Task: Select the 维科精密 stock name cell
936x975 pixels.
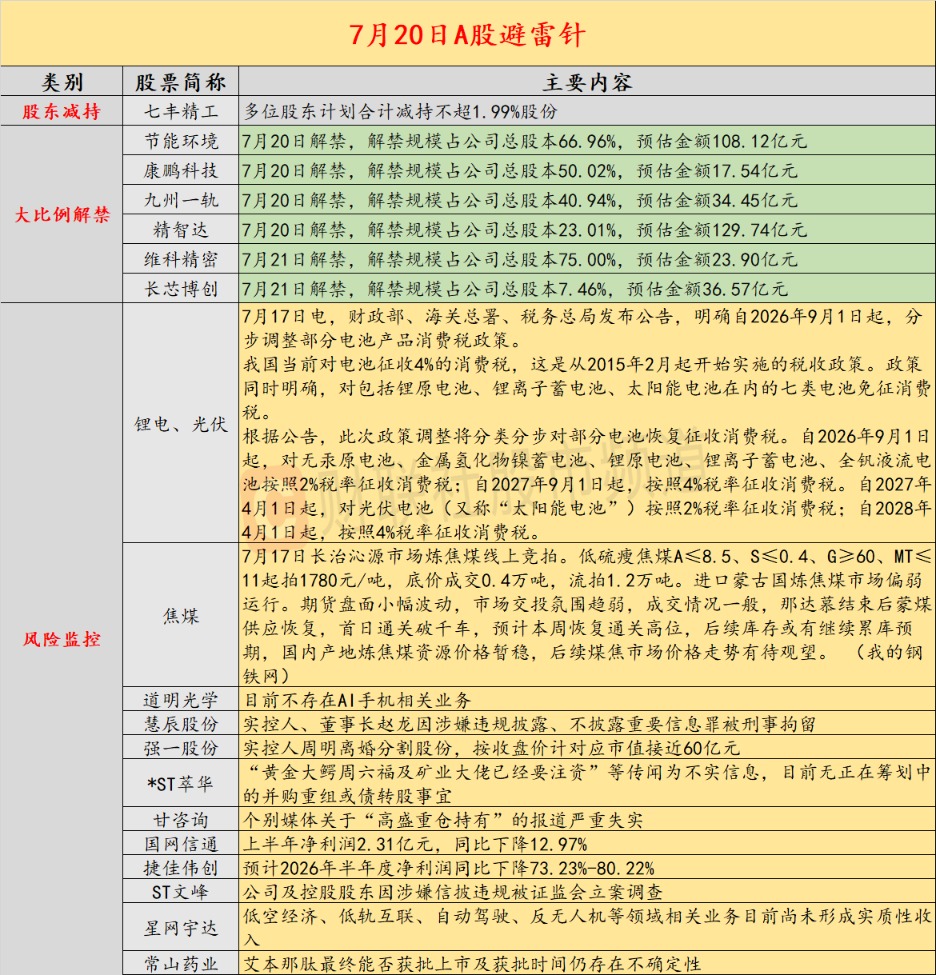Action: point(181,259)
